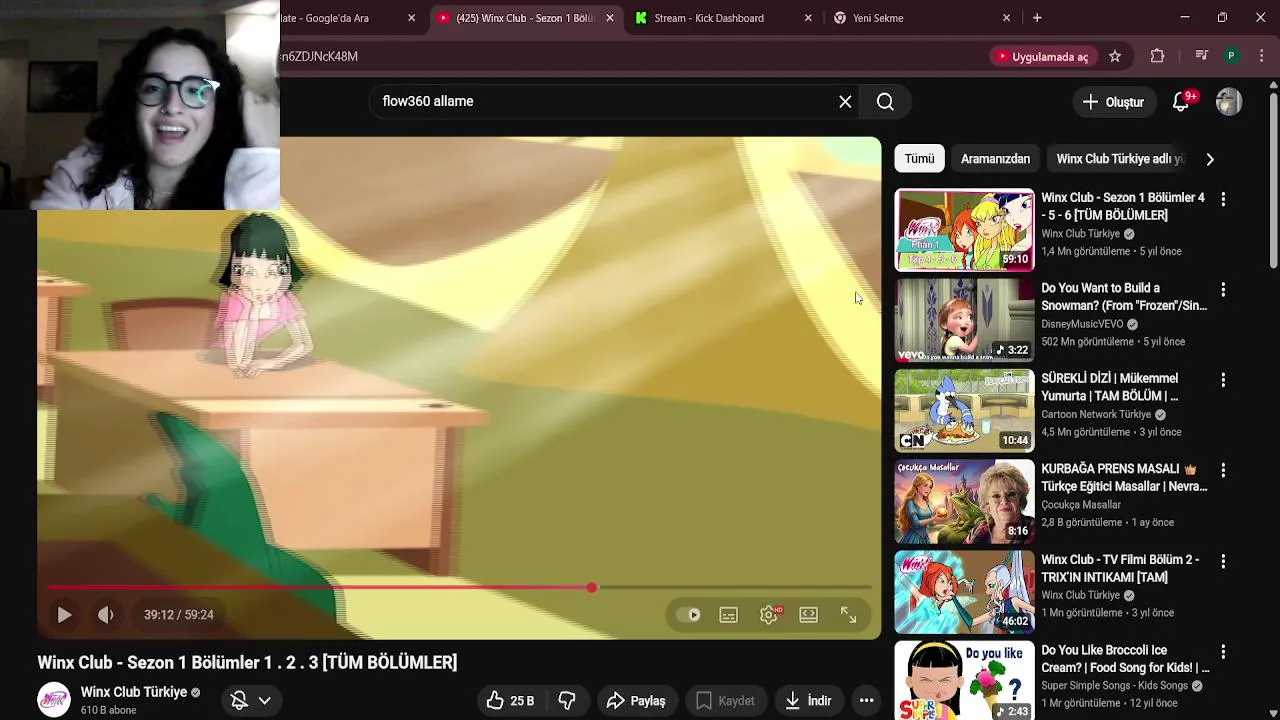Click the page vertical scrollbar thumb
This screenshot has height=720, width=1280.
click(1273, 180)
